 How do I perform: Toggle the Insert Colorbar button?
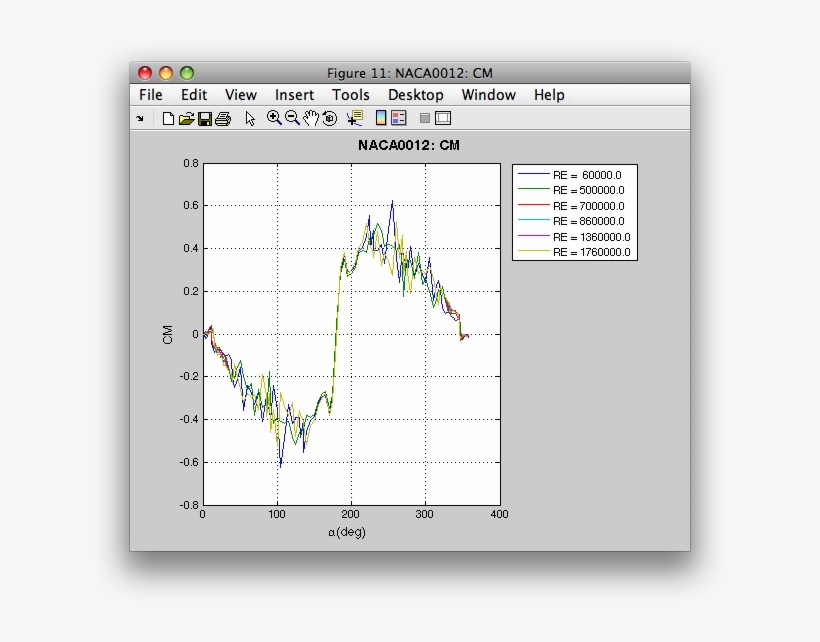381,118
